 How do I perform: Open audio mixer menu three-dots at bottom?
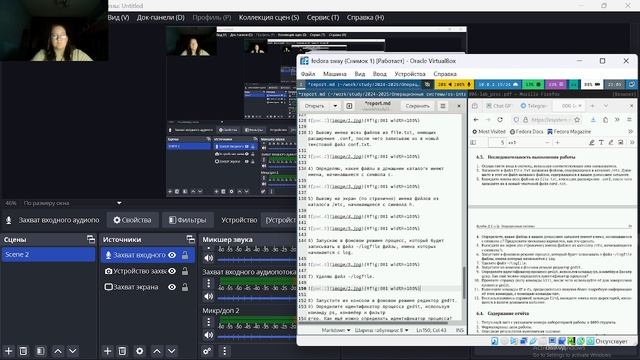(224, 351)
